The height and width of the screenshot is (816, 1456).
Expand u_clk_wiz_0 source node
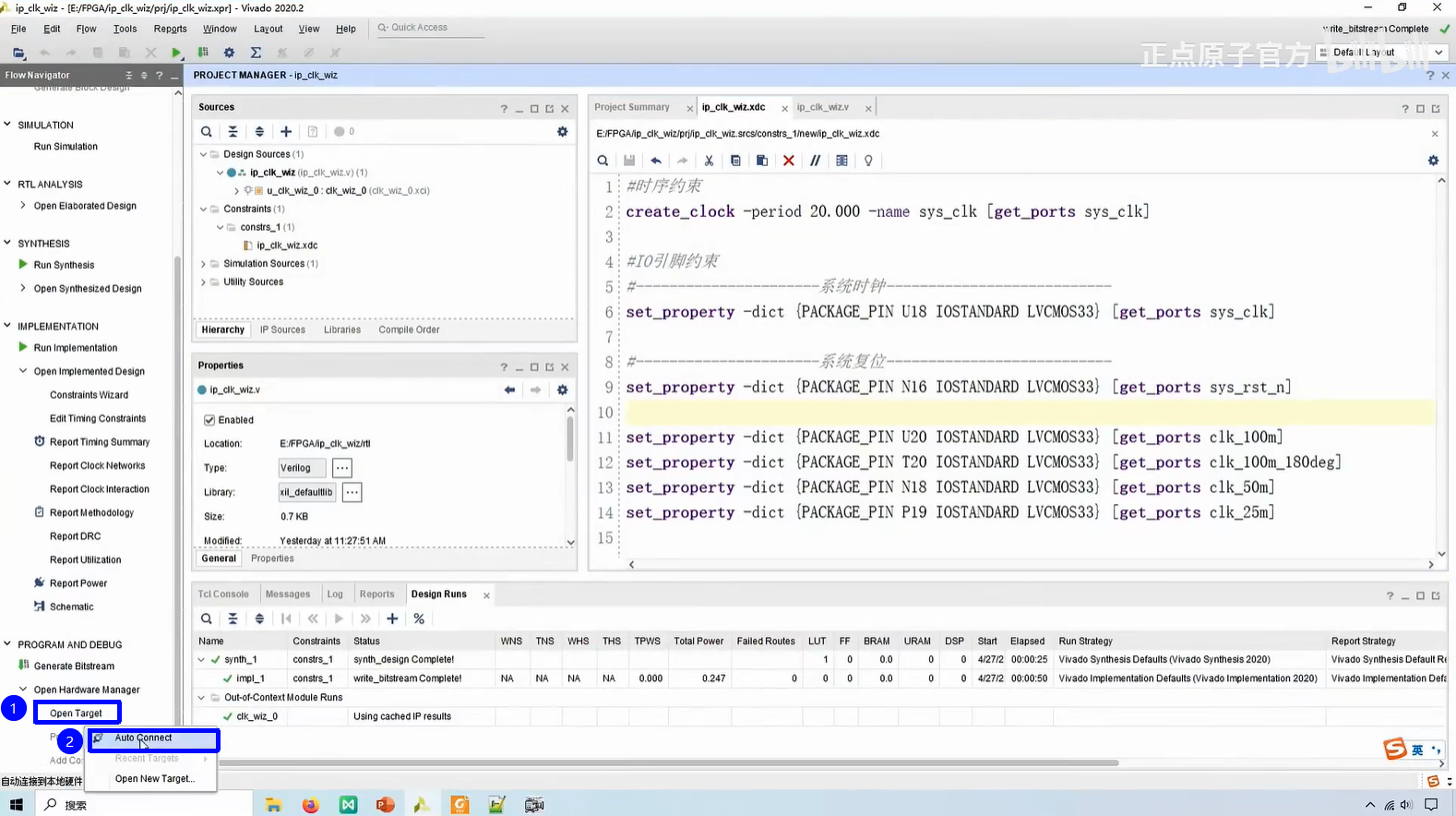pyautogui.click(x=237, y=191)
